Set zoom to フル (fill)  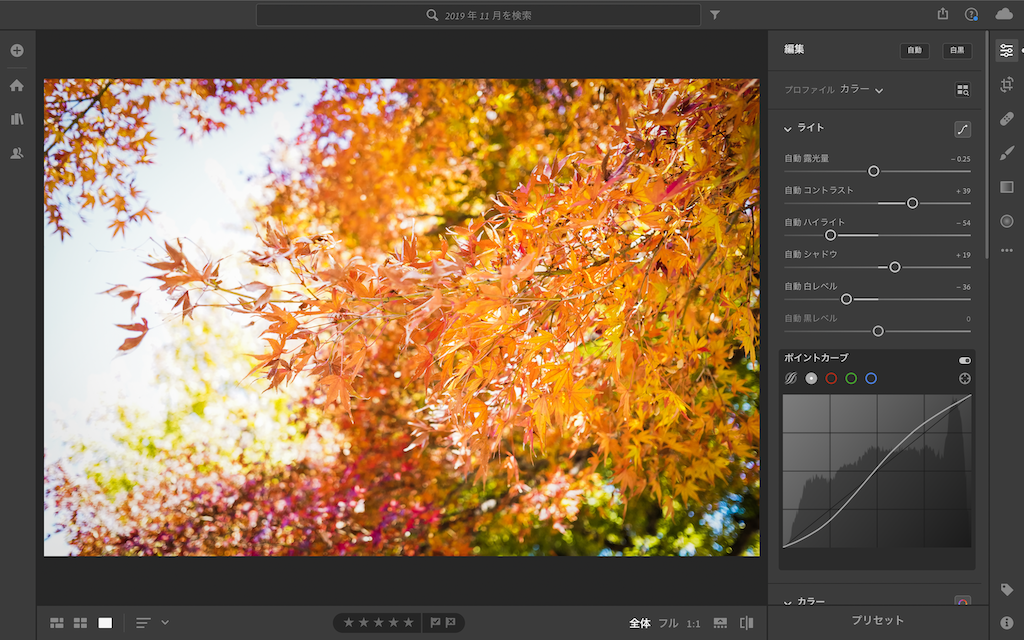pos(668,624)
